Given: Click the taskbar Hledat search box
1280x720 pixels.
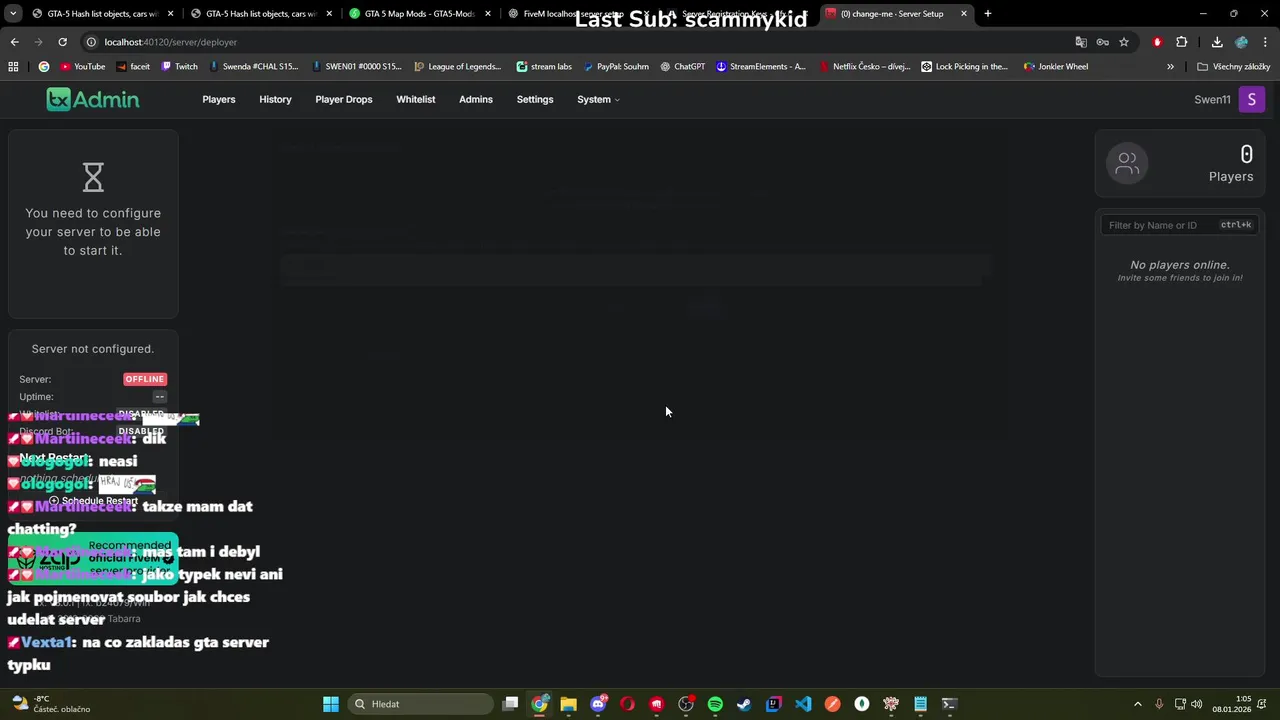Looking at the screenshot, I should click(x=421, y=704).
